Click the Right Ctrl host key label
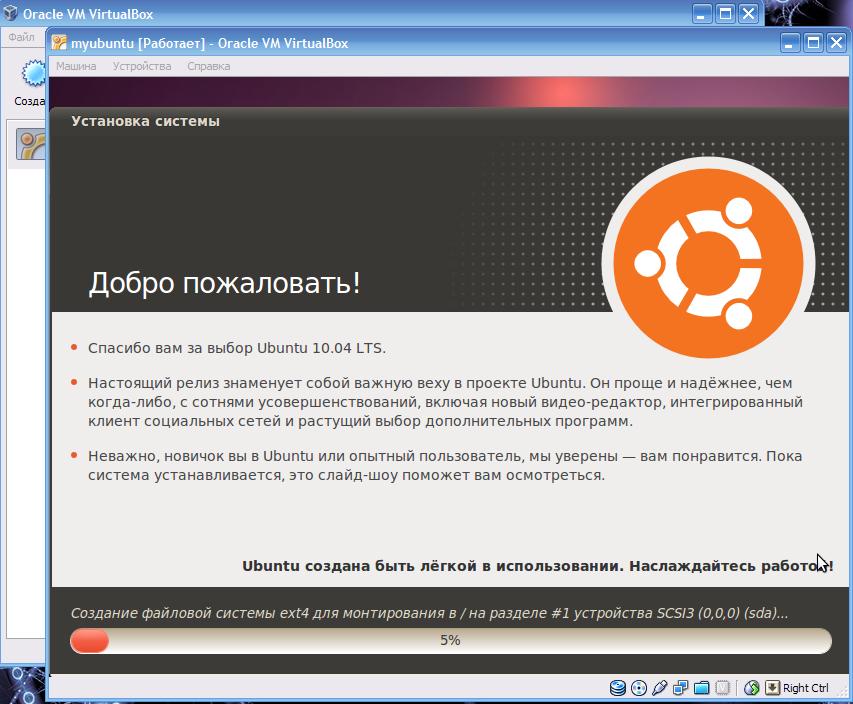 (x=805, y=688)
